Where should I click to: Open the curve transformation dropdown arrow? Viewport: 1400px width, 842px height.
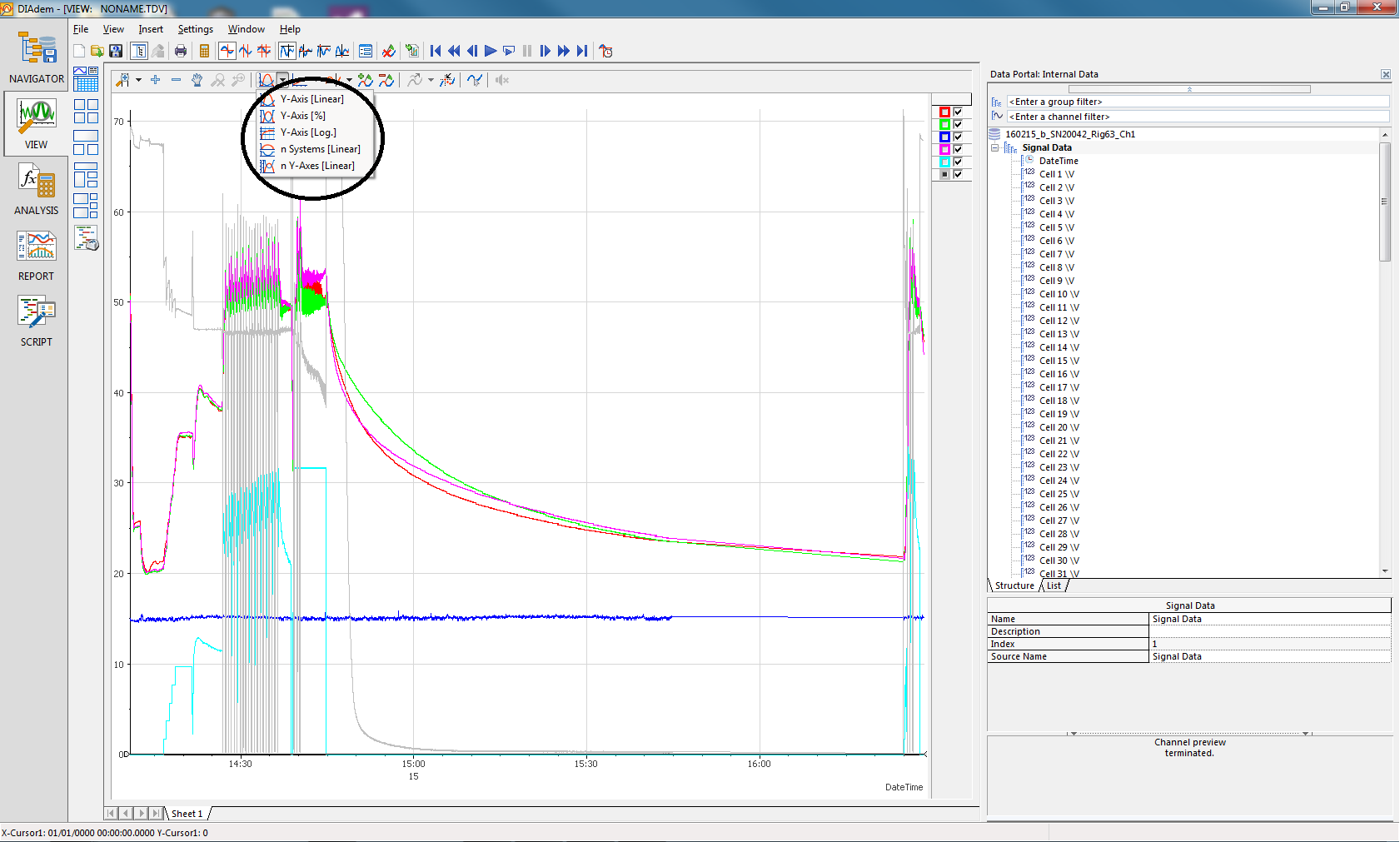pyautogui.click(x=431, y=80)
